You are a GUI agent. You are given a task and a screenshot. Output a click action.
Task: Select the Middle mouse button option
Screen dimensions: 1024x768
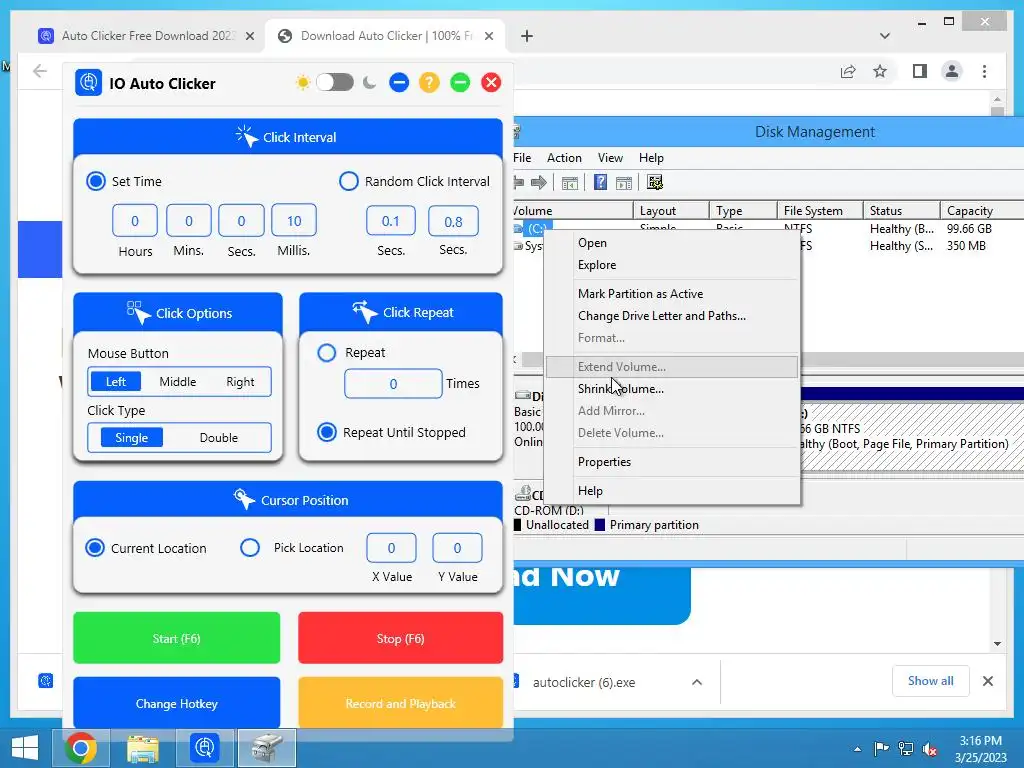click(x=178, y=381)
